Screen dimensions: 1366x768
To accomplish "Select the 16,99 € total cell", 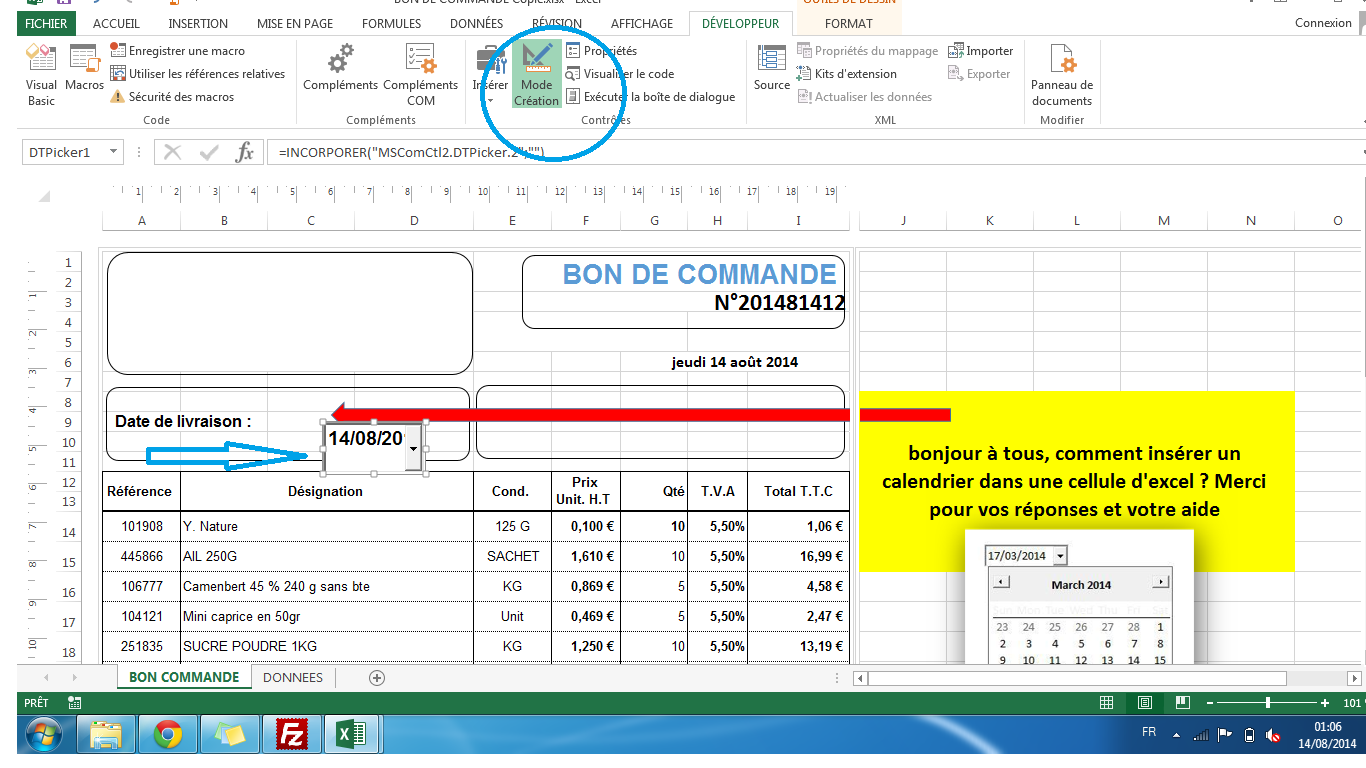I will 798,556.
